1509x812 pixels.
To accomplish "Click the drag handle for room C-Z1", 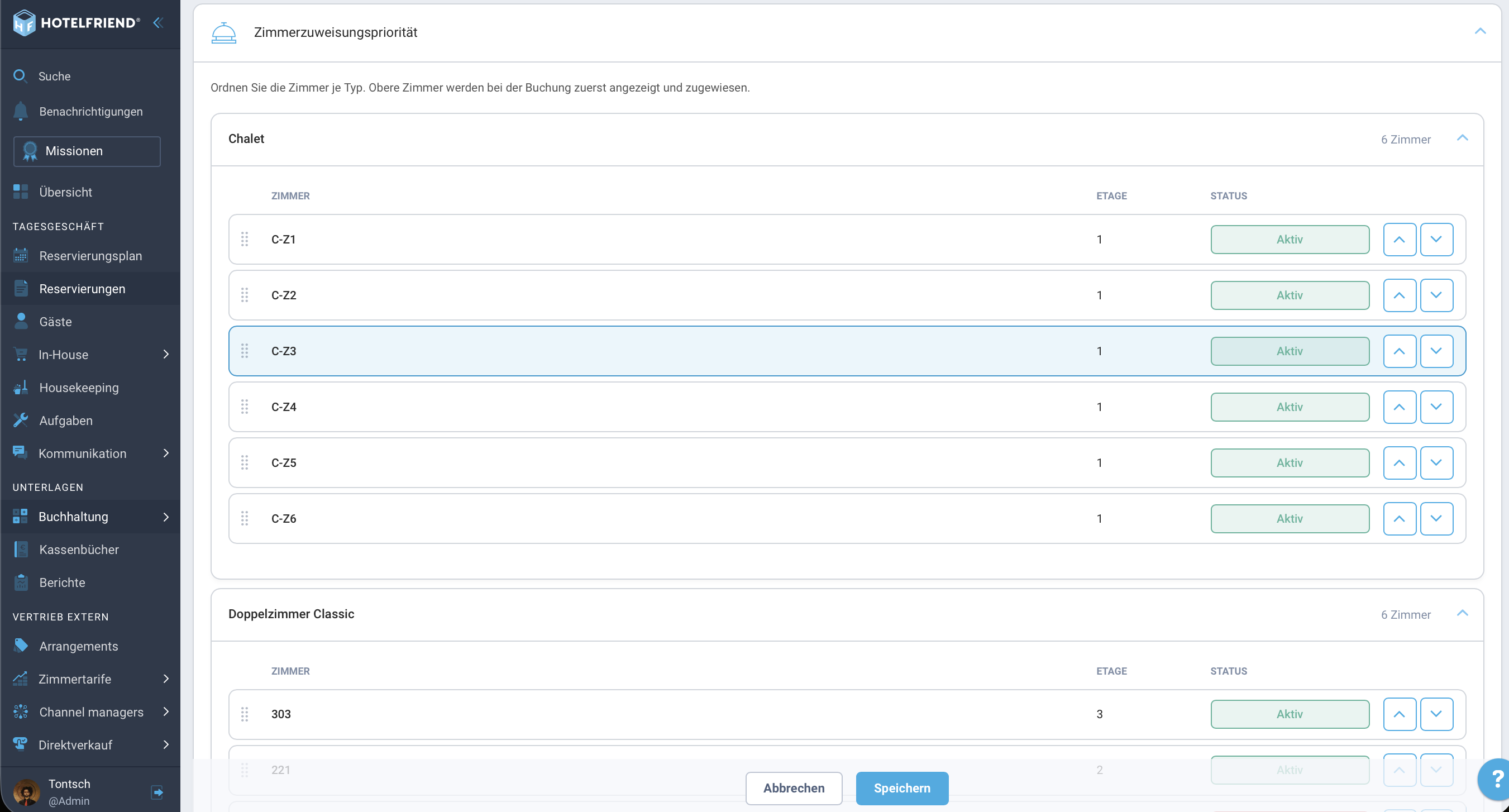I will [x=244, y=239].
